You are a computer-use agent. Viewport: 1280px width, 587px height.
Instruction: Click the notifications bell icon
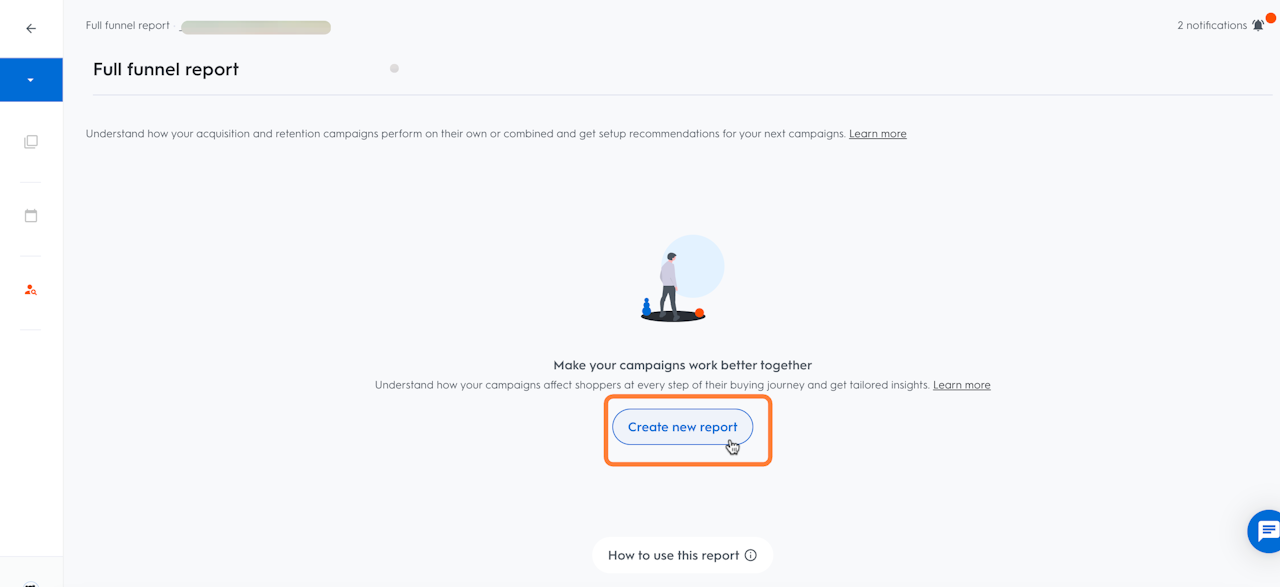pos(1258,25)
